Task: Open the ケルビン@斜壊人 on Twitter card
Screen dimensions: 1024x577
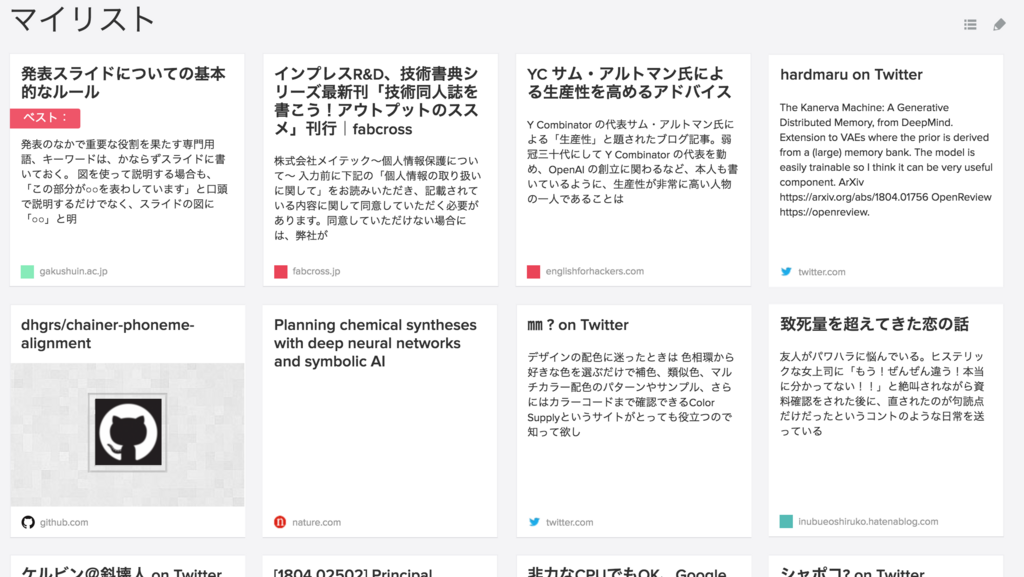Action: pos(121,572)
